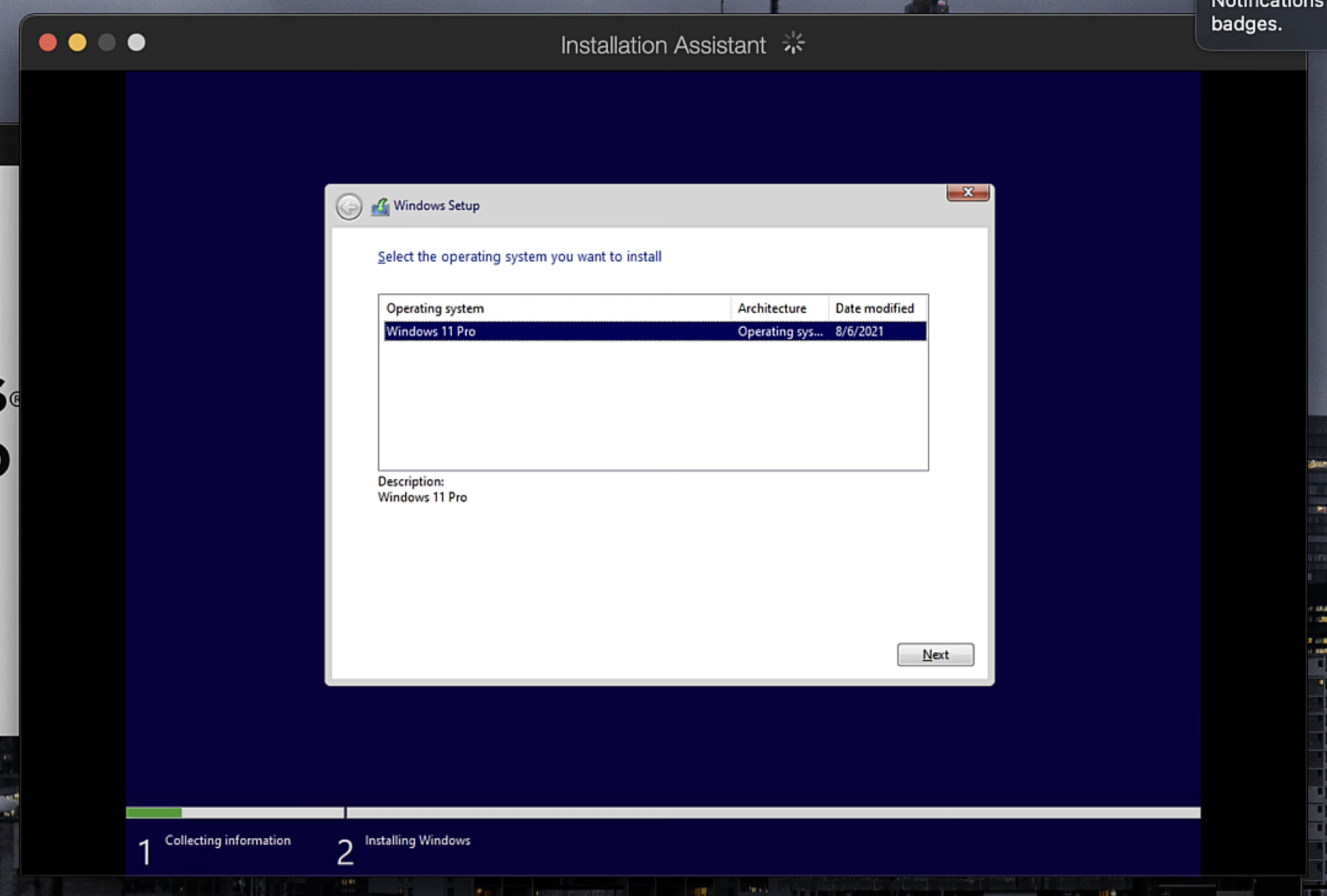Click the Collecting information step label
Screen dimensions: 1327x896
[228, 841]
